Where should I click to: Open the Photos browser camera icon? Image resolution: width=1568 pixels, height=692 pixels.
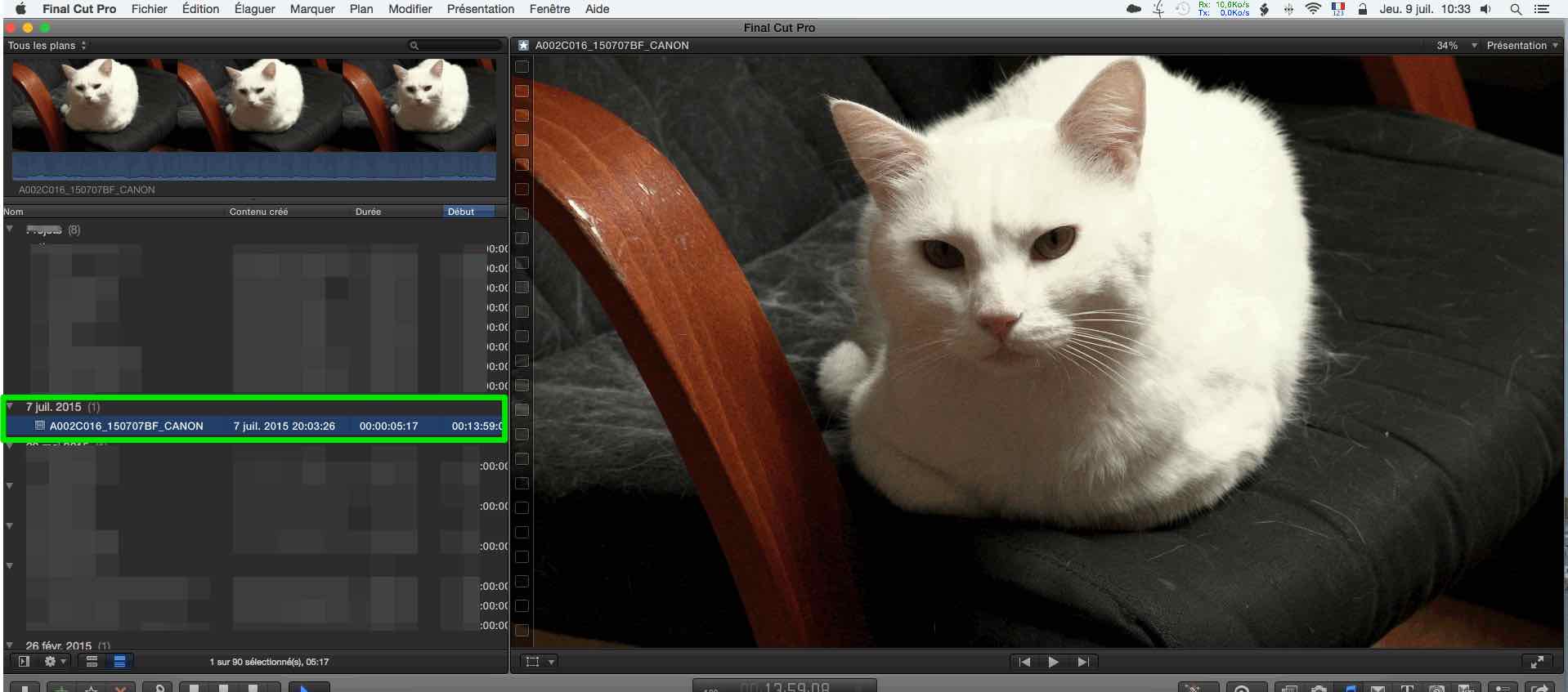click(1319, 688)
